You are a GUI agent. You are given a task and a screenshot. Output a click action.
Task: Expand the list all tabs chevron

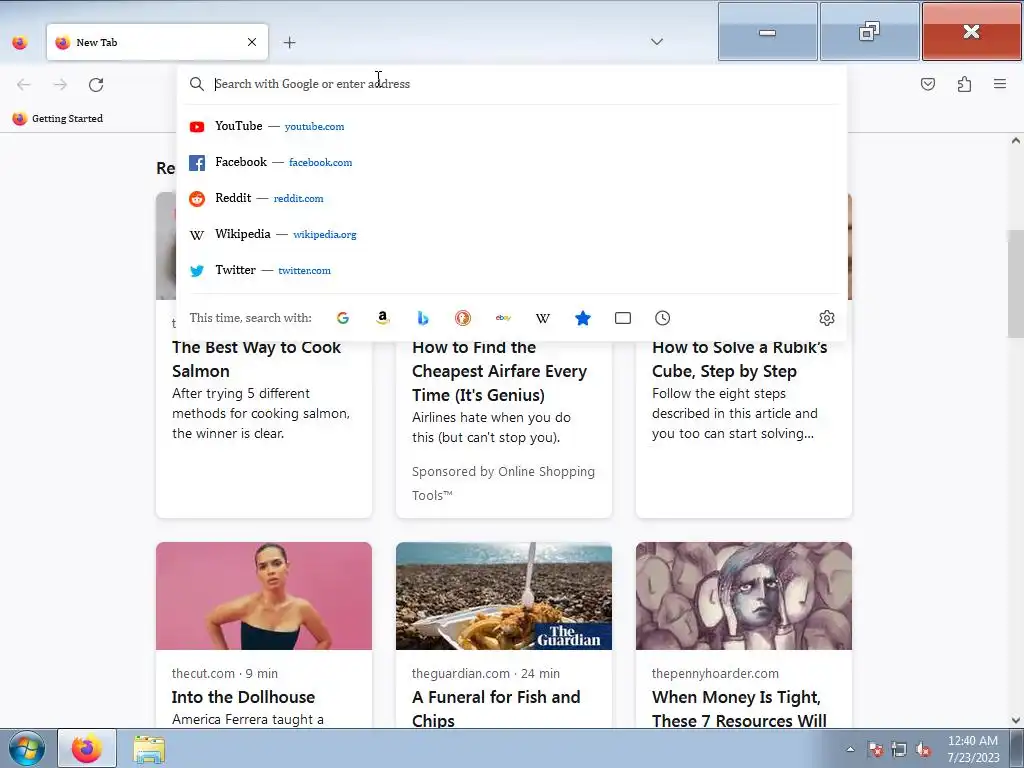click(657, 42)
